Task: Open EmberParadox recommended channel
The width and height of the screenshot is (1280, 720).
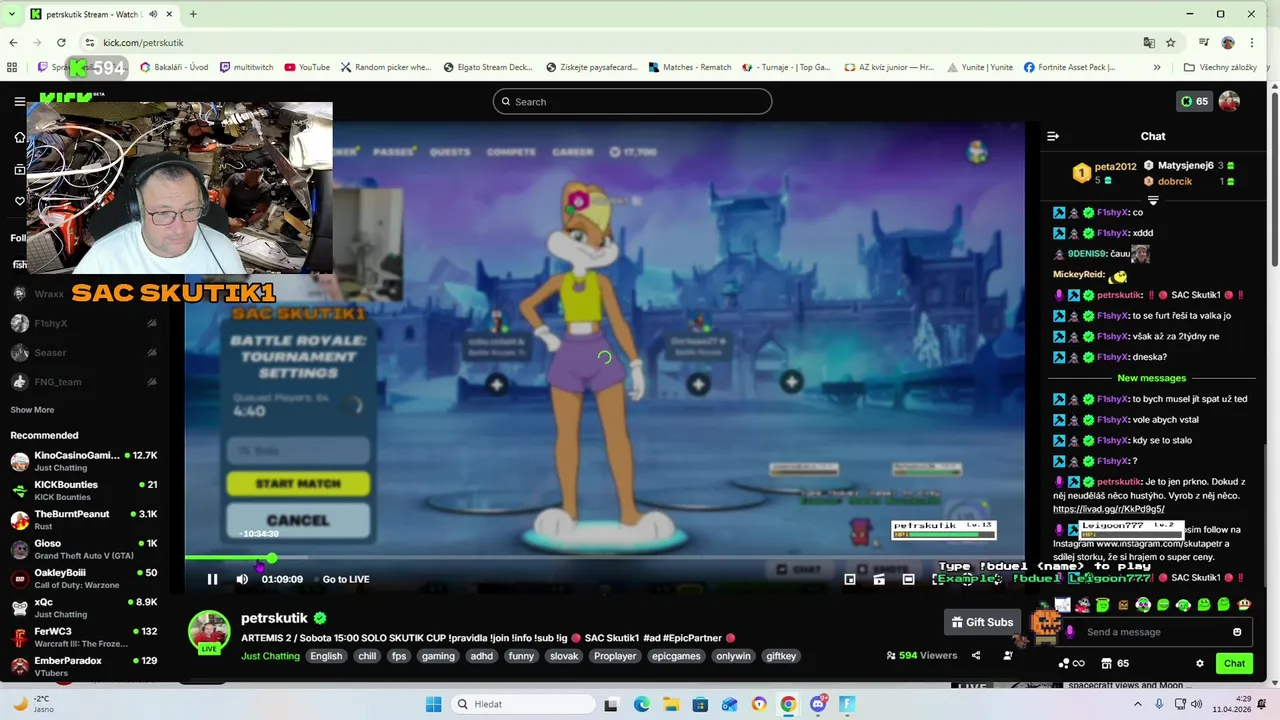Action: 84,667
